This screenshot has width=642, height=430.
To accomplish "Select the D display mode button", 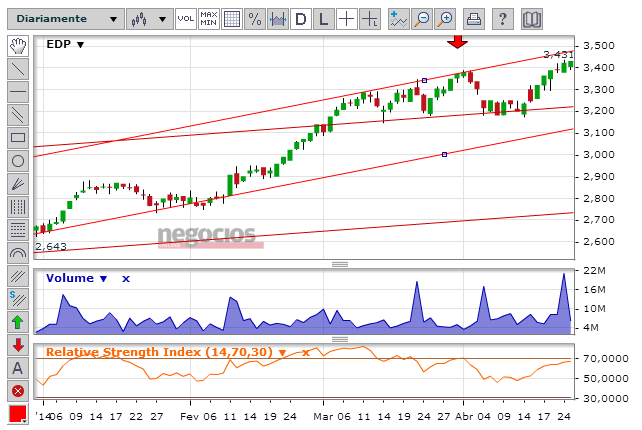I will coord(301,19).
